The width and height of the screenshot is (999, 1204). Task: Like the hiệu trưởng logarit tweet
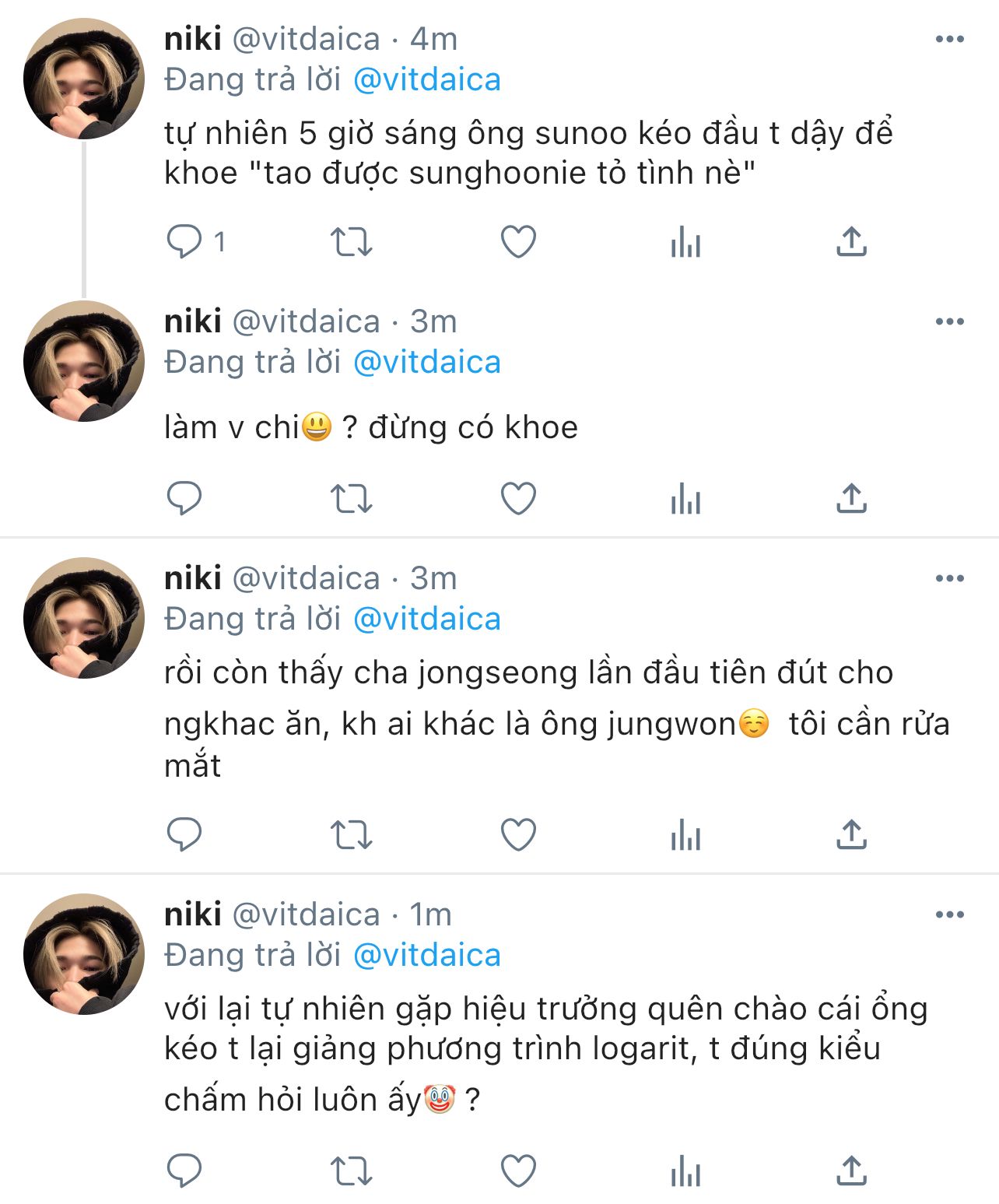[518, 1171]
